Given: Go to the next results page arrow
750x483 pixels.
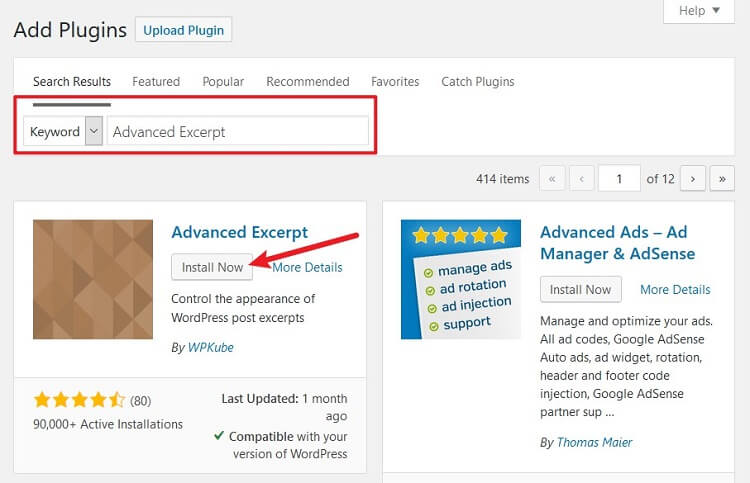Looking at the screenshot, I should point(693,178).
